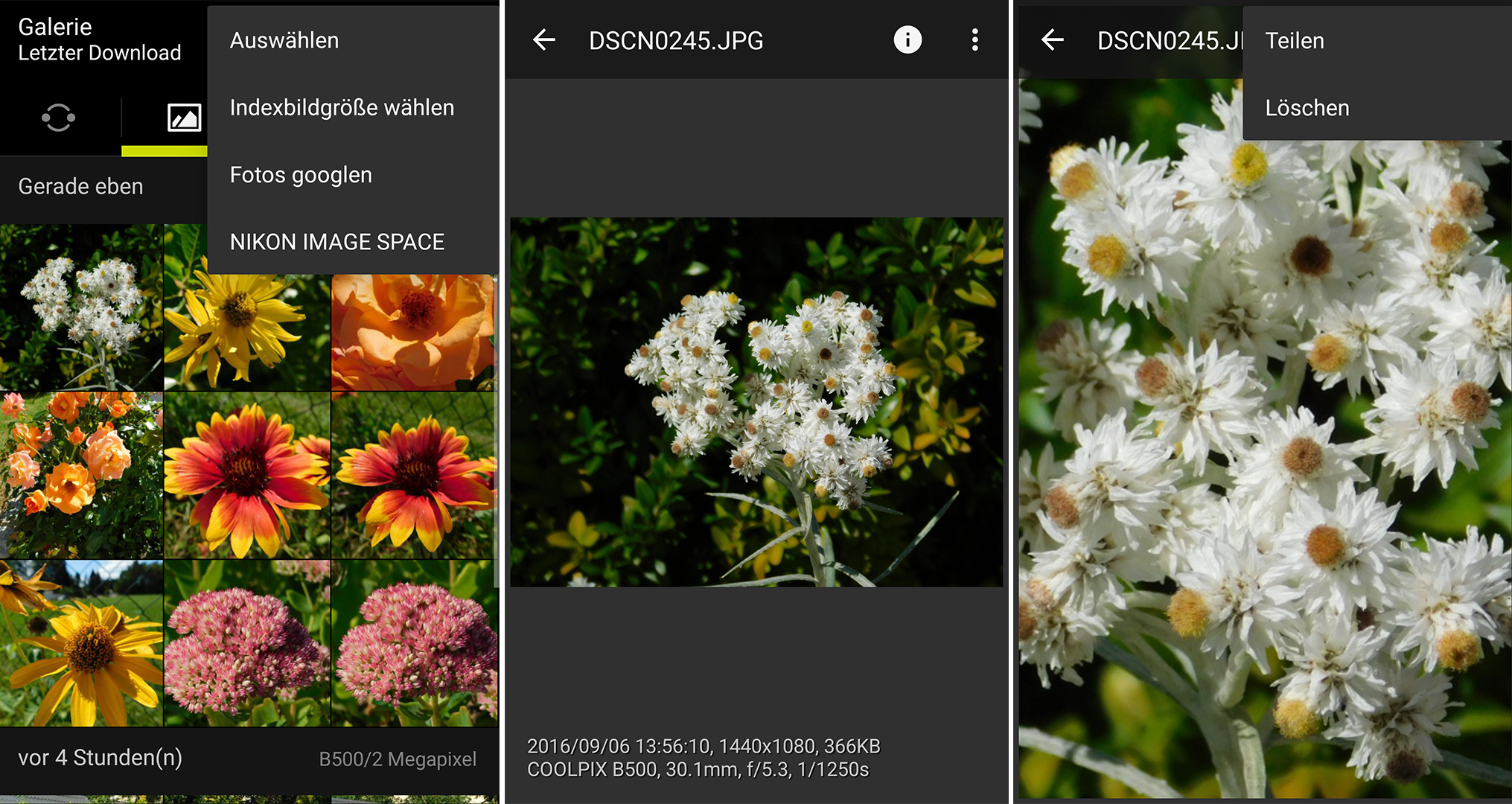
Task: Select Indexbildgröße wählen option
Action: pos(342,108)
